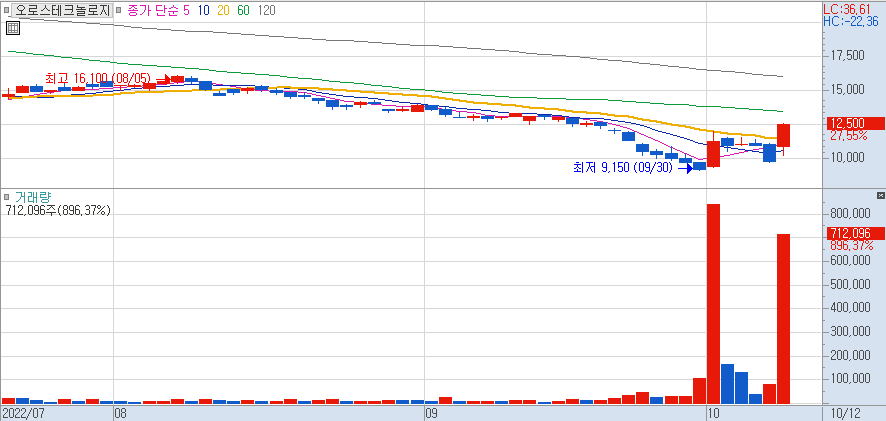Click the square handle before 오로스테크놀로지
This screenshot has width=886, height=421.
[6, 10]
